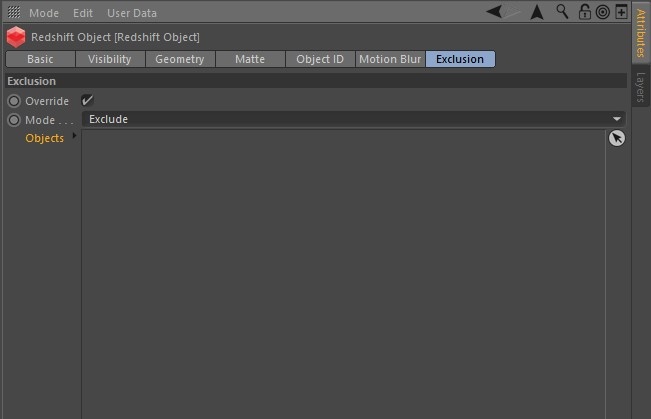Click the back navigation arrow
This screenshot has width=651, height=419.
click(495, 12)
